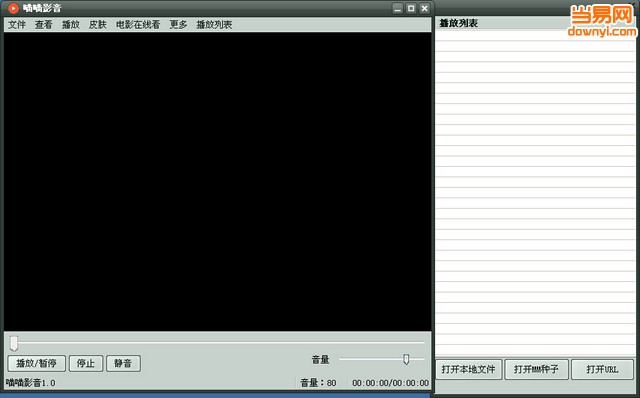Click the 打开URL button
Image resolution: width=640 pixels, height=398 pixels.
pos(602,369)
